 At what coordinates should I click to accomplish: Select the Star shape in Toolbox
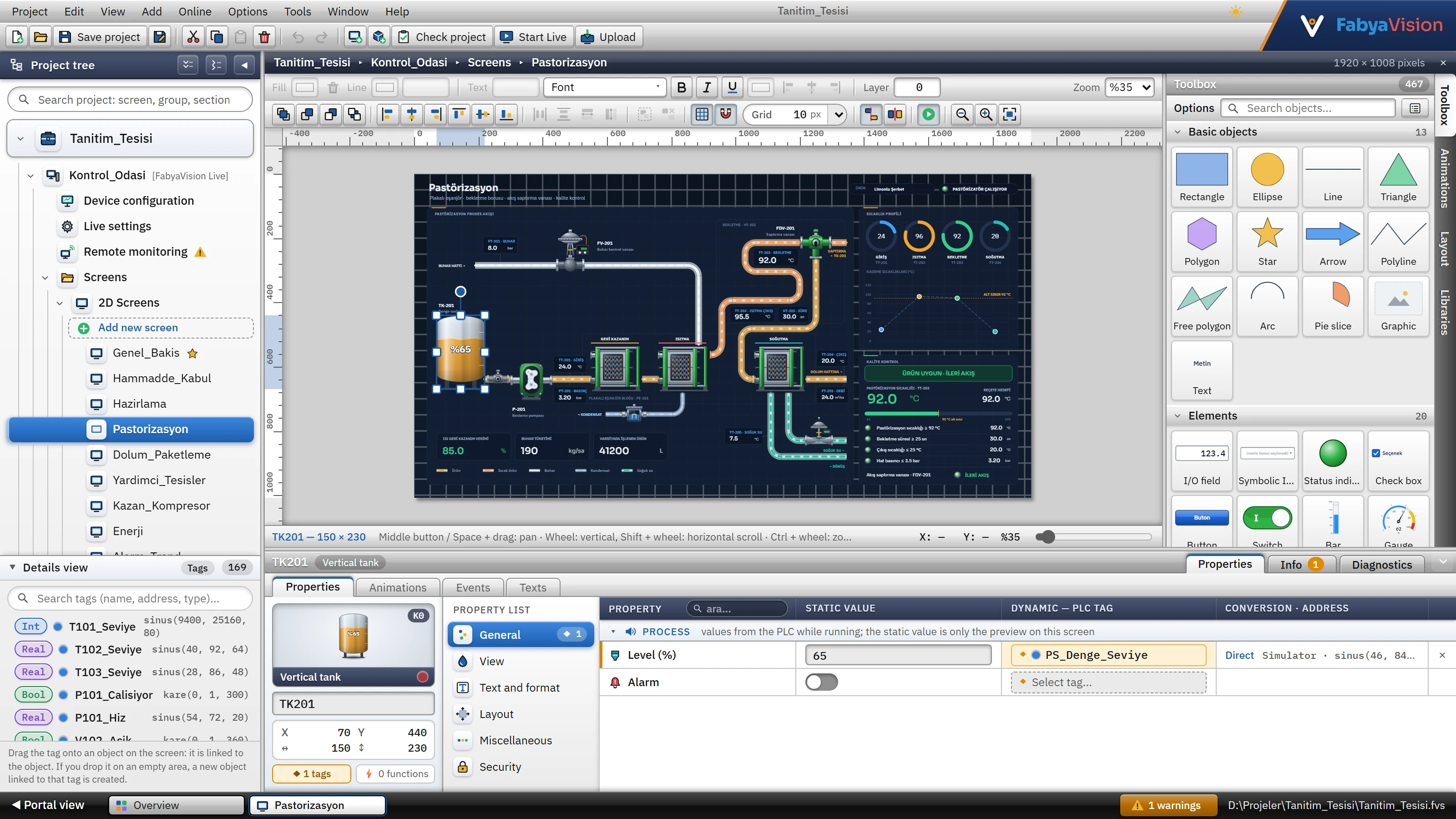click(1267, 242)
